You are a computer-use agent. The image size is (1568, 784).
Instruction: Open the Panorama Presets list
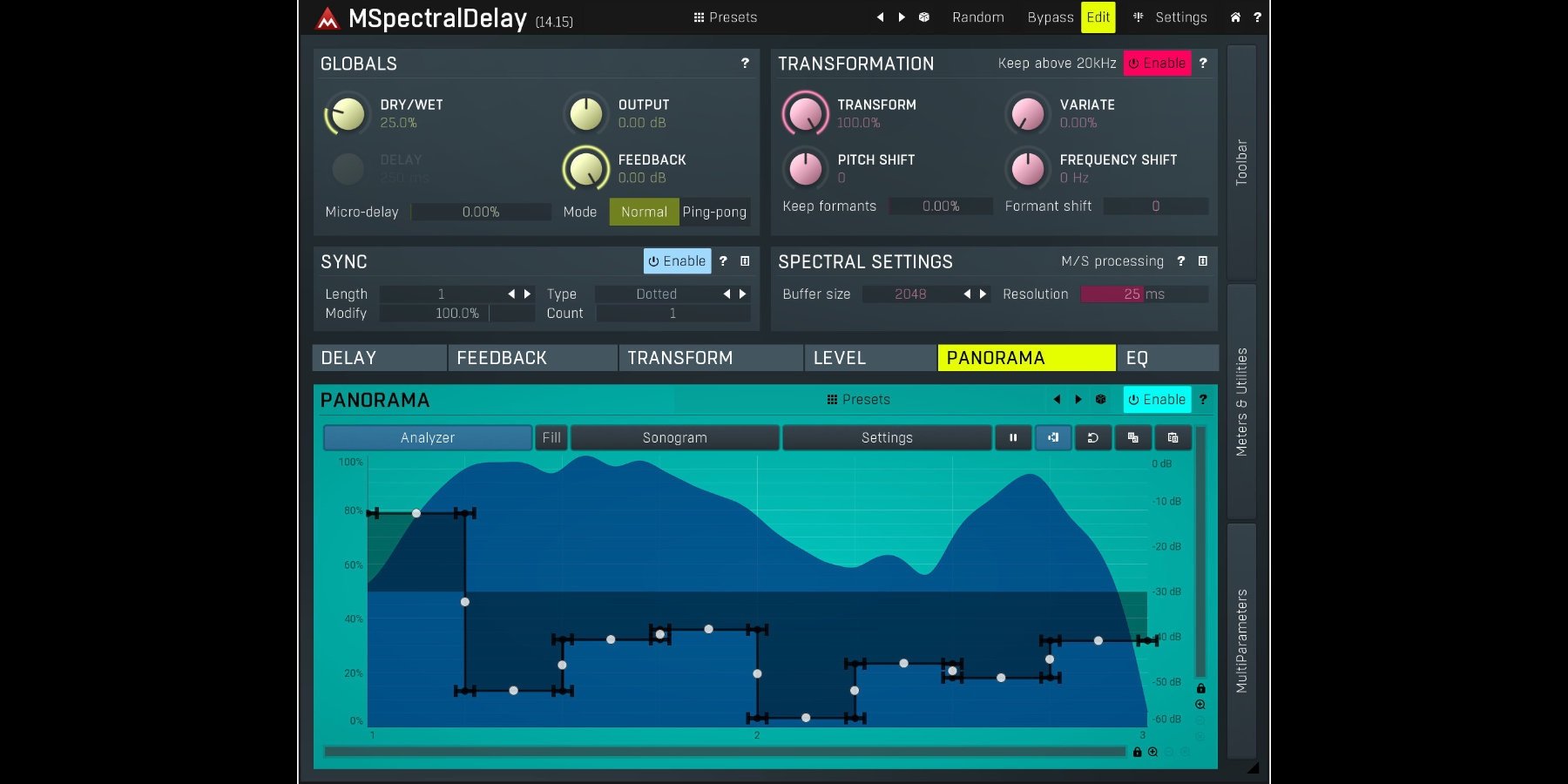point(858,399)
